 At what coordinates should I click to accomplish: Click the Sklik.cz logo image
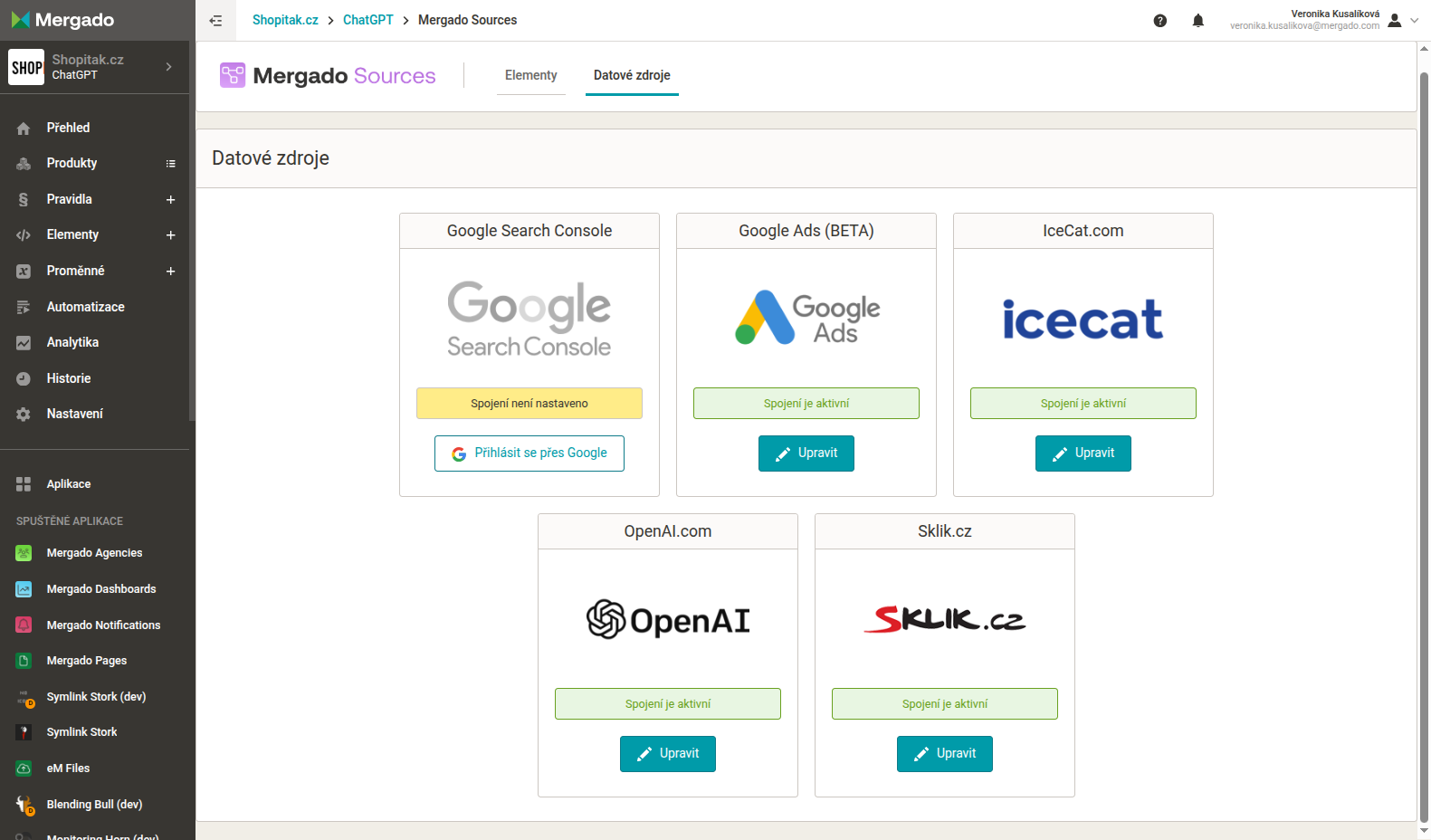coord(945,619)
